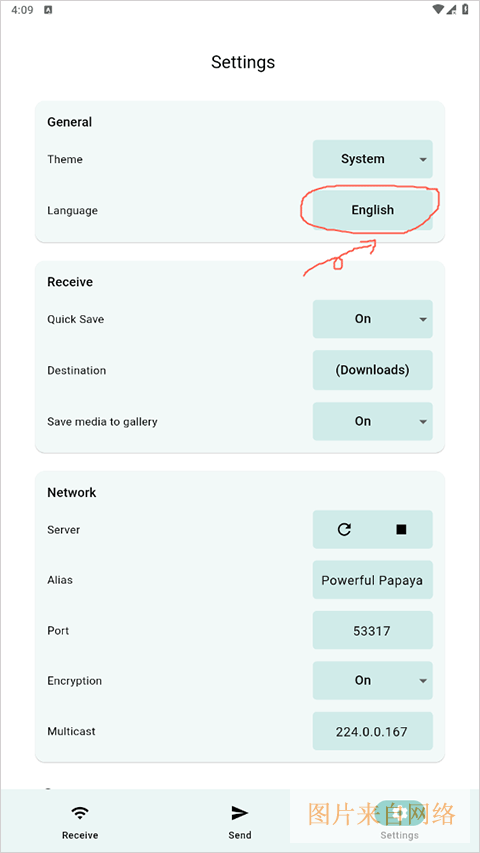This screenshot has height=853, width=480.
Task: Open the Save media to gallery dropdown
Action: pyautogui.click(x=373, y=421)
